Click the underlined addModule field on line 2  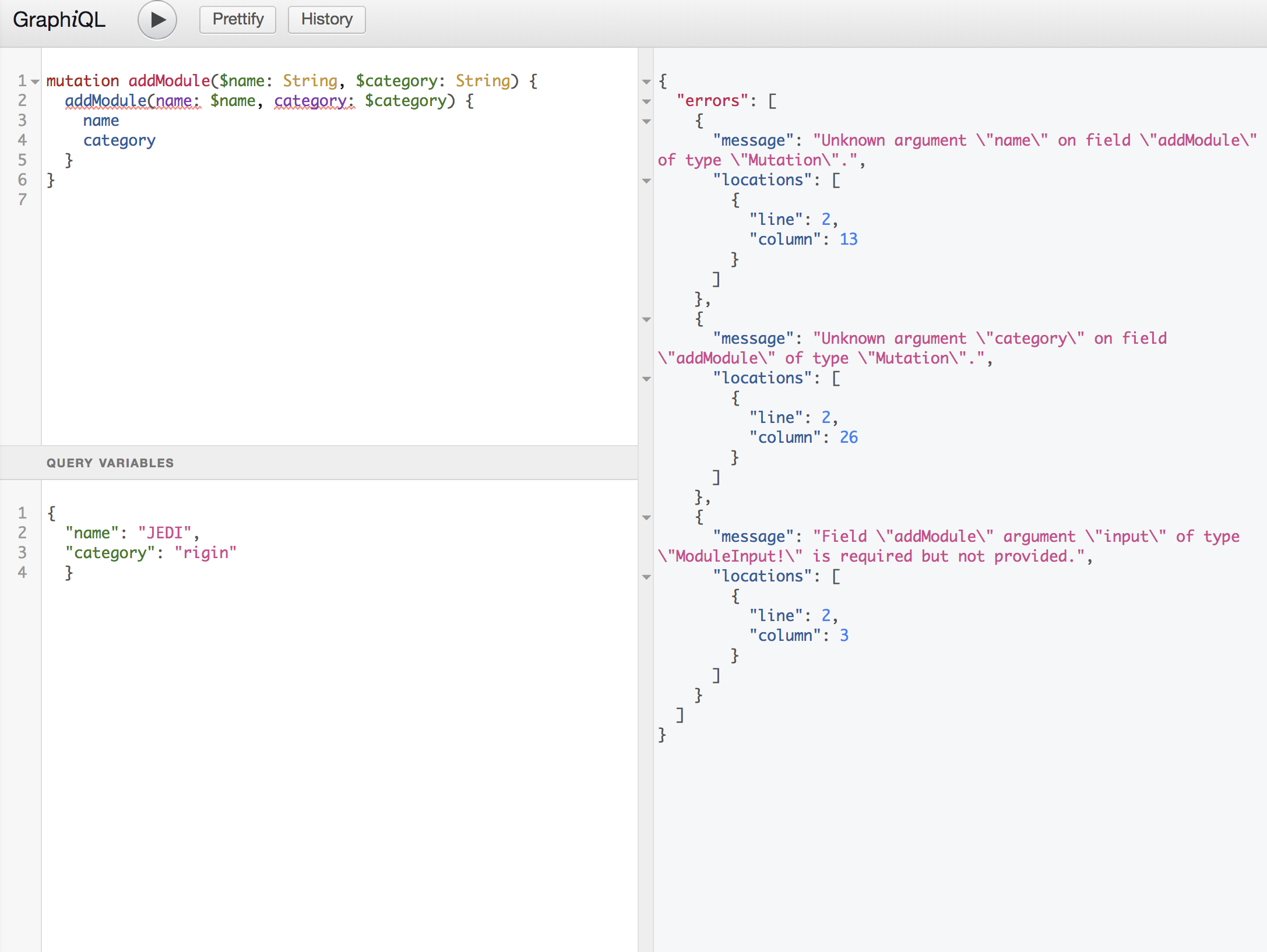click(x=105, y=101)
